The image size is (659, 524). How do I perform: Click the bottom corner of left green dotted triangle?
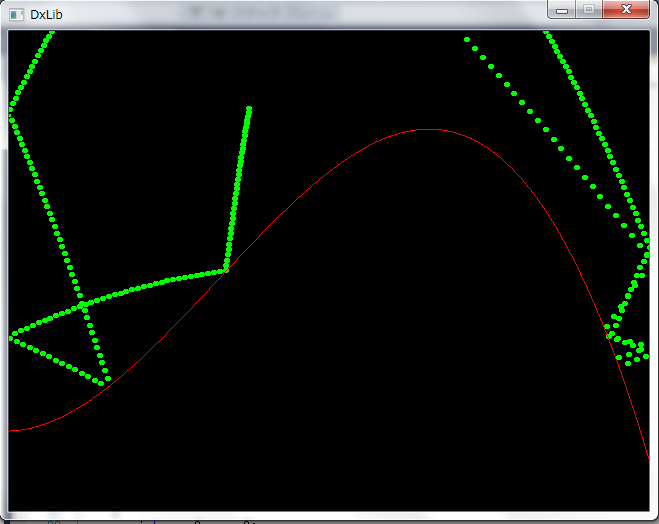click(104, 382)
